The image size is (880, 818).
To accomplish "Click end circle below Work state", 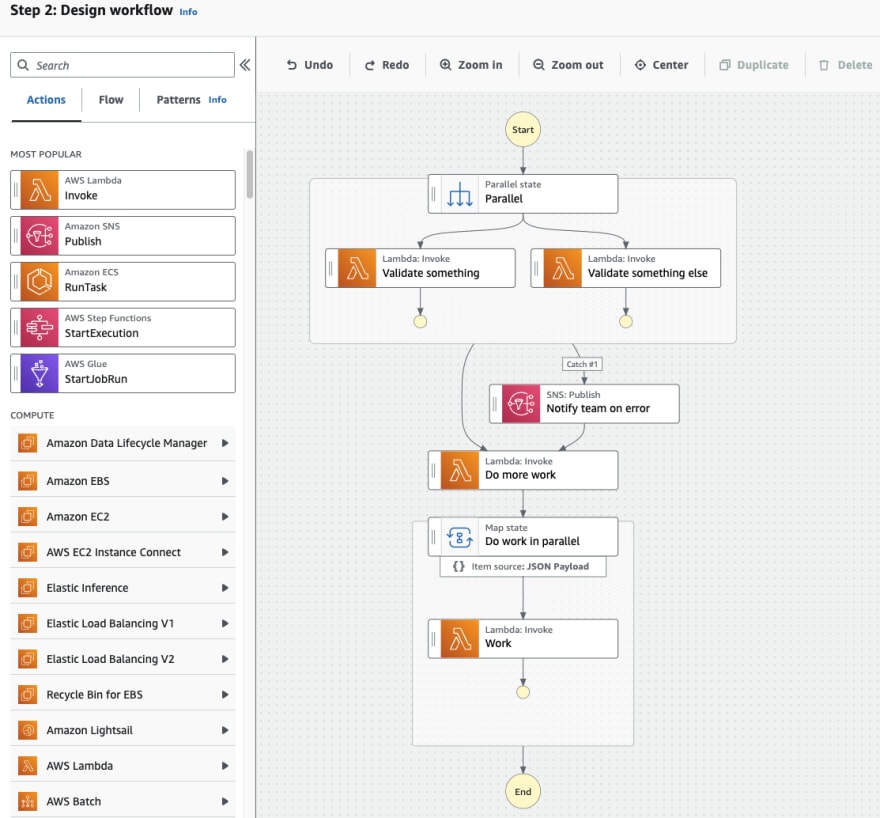I will 522,692.
